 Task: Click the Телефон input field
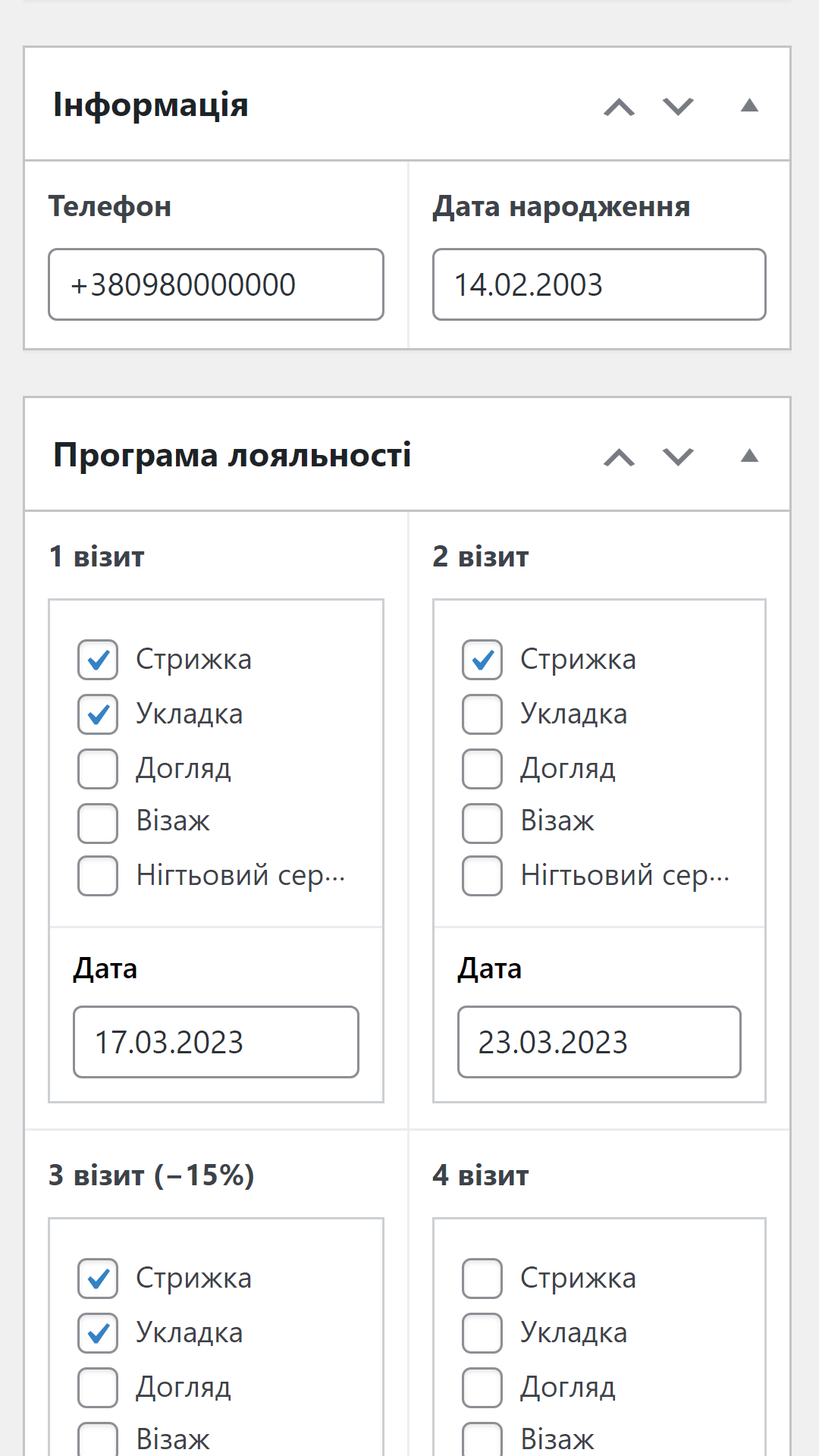pyautogui.click(x=216, y=284)
